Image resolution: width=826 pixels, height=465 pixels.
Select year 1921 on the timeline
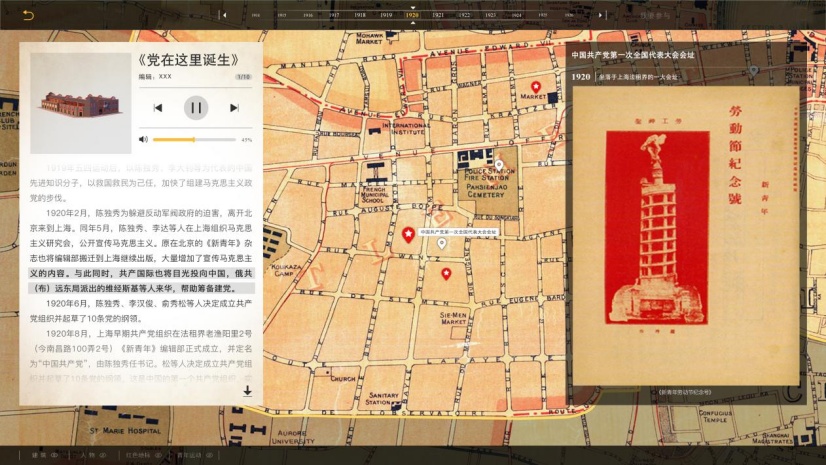tap(438, 15)
